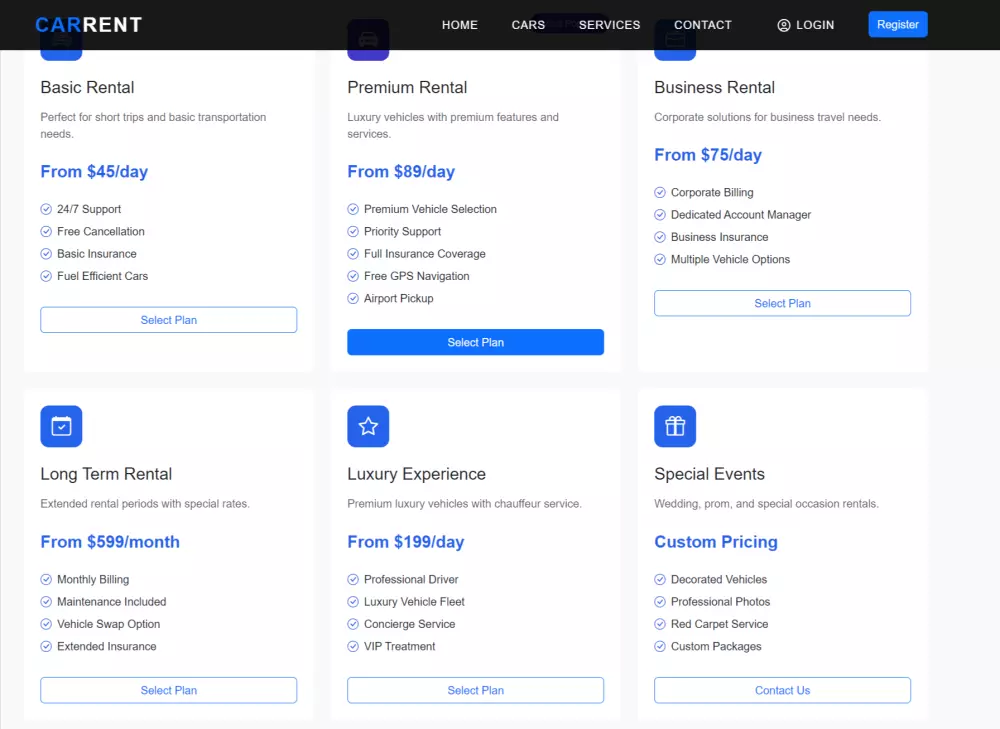1000x729 pixels.
Task: Click the checkmark beside Free GPS Navigation
Action: pyautogui.click(x=353, y=276)
